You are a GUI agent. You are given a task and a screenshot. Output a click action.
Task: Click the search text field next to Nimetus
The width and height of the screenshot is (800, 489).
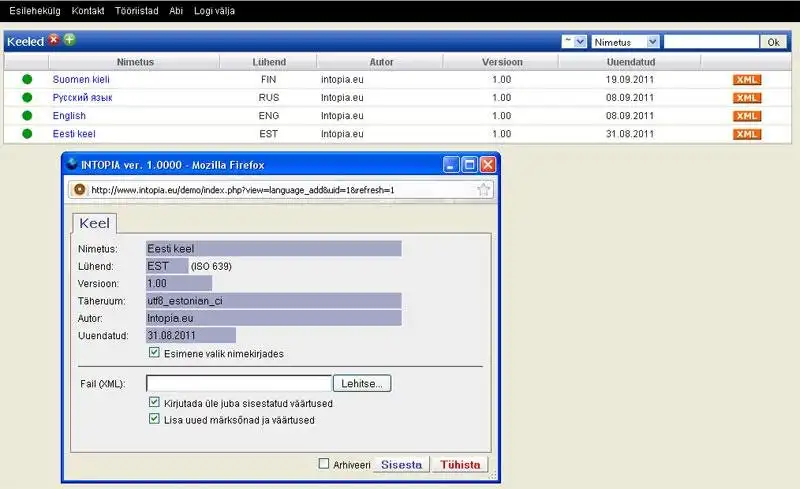pyautogui.click(x=711, y=42)
